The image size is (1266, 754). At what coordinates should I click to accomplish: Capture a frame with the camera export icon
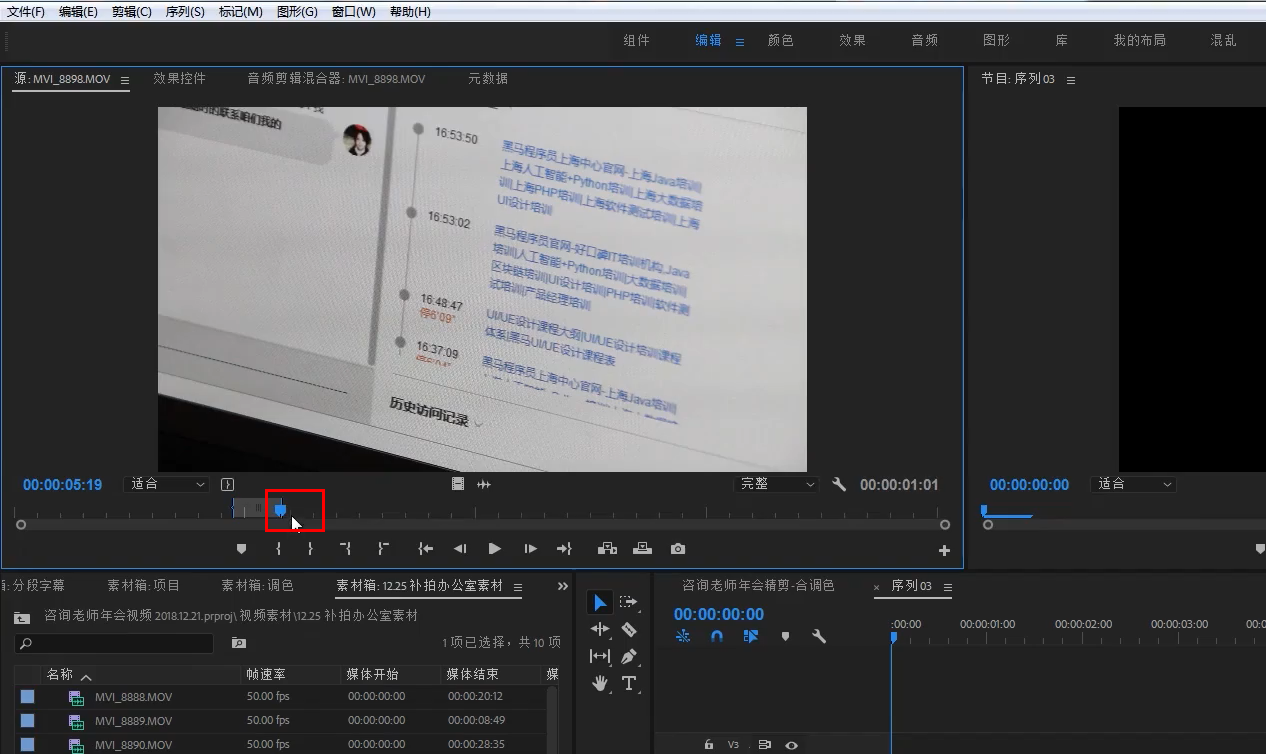pos(679,548)
